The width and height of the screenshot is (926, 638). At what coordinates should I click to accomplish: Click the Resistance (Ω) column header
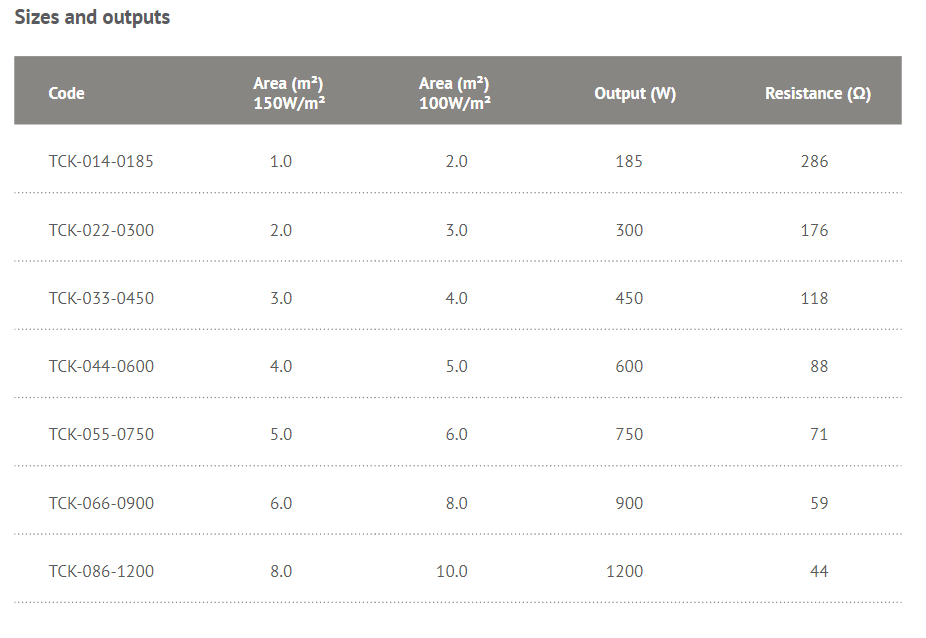(x=818, y=93)
